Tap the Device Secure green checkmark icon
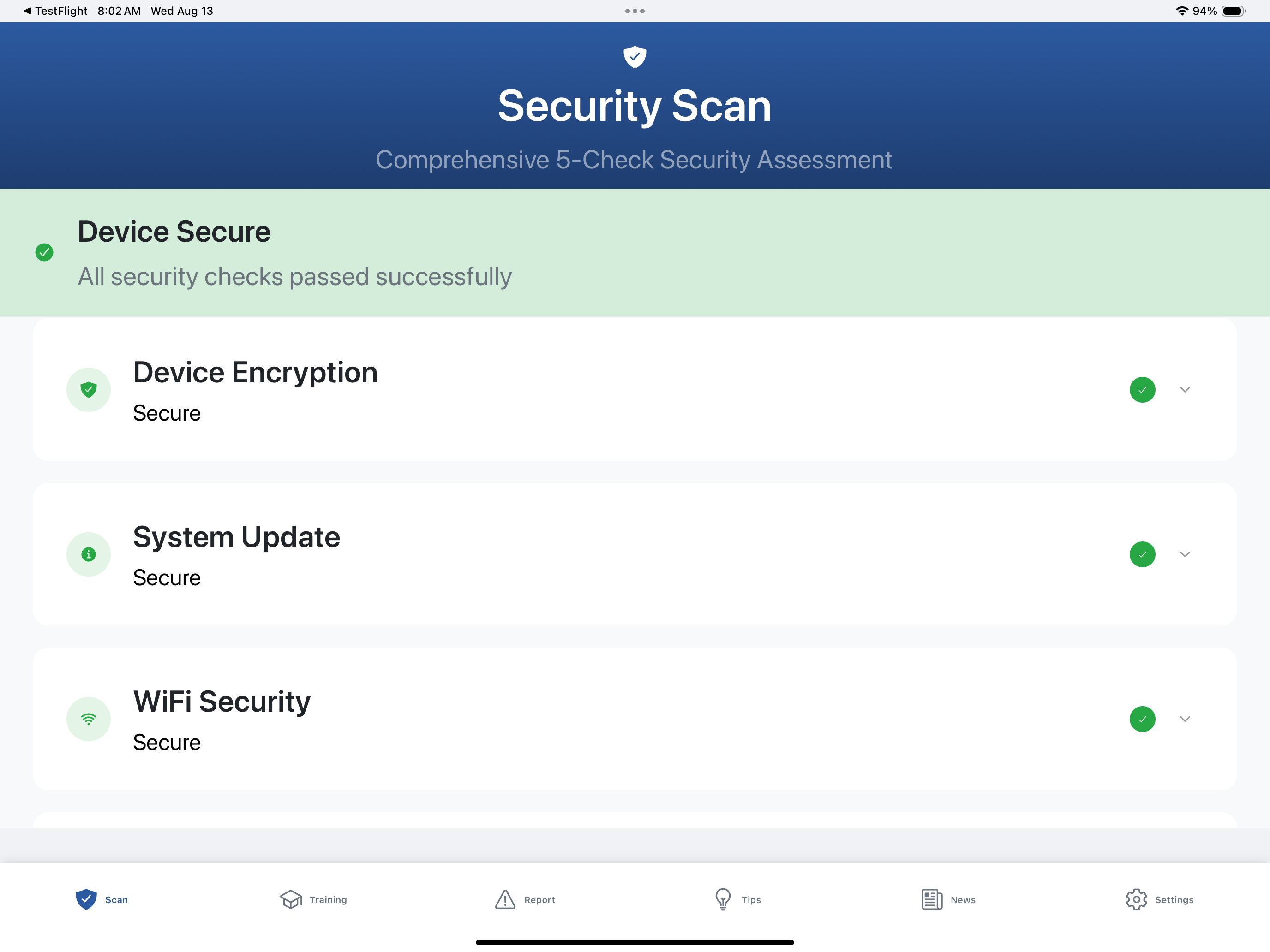Screen dimensions: 1270x952 click(44, 252)
